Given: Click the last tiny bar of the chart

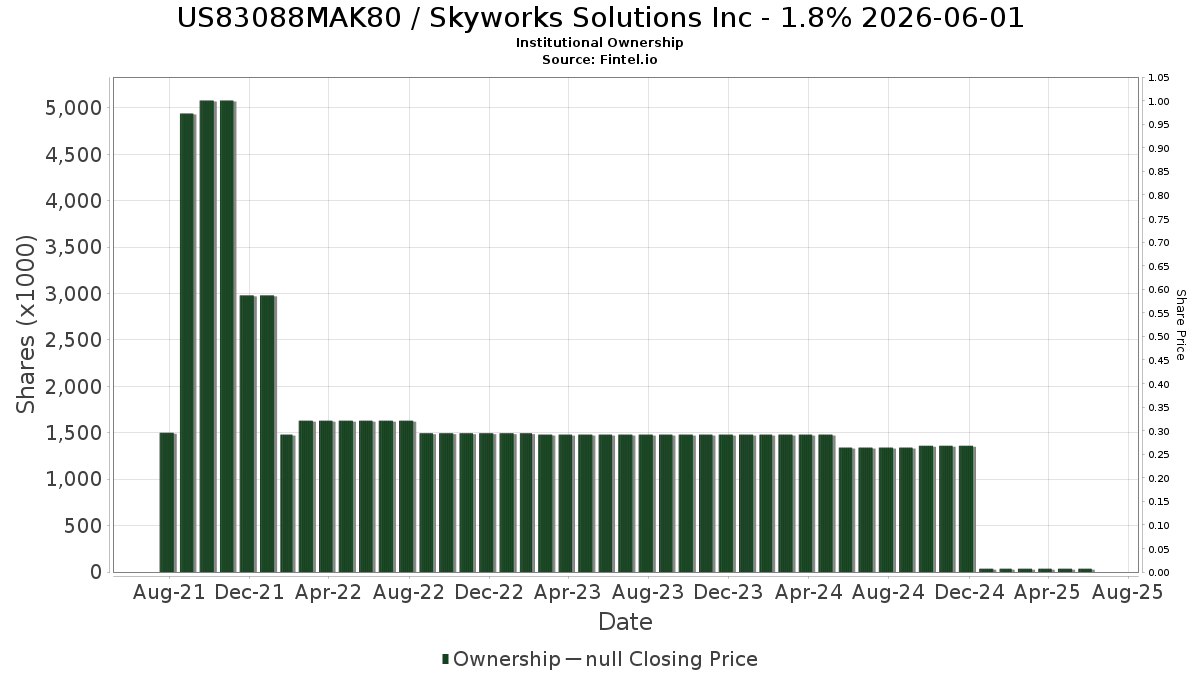Looking at the screenshot, I should [x=1085, y=570].
